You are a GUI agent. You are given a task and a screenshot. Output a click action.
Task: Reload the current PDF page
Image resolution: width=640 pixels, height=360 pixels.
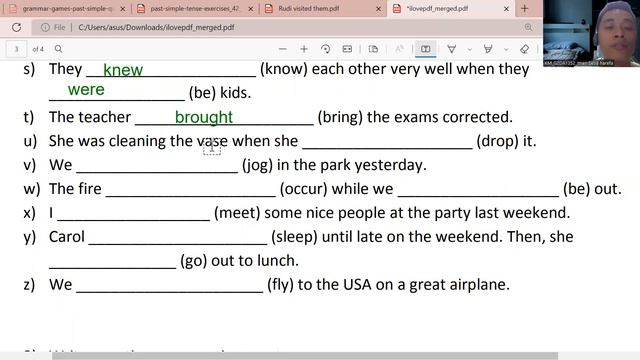click(16, 27)
